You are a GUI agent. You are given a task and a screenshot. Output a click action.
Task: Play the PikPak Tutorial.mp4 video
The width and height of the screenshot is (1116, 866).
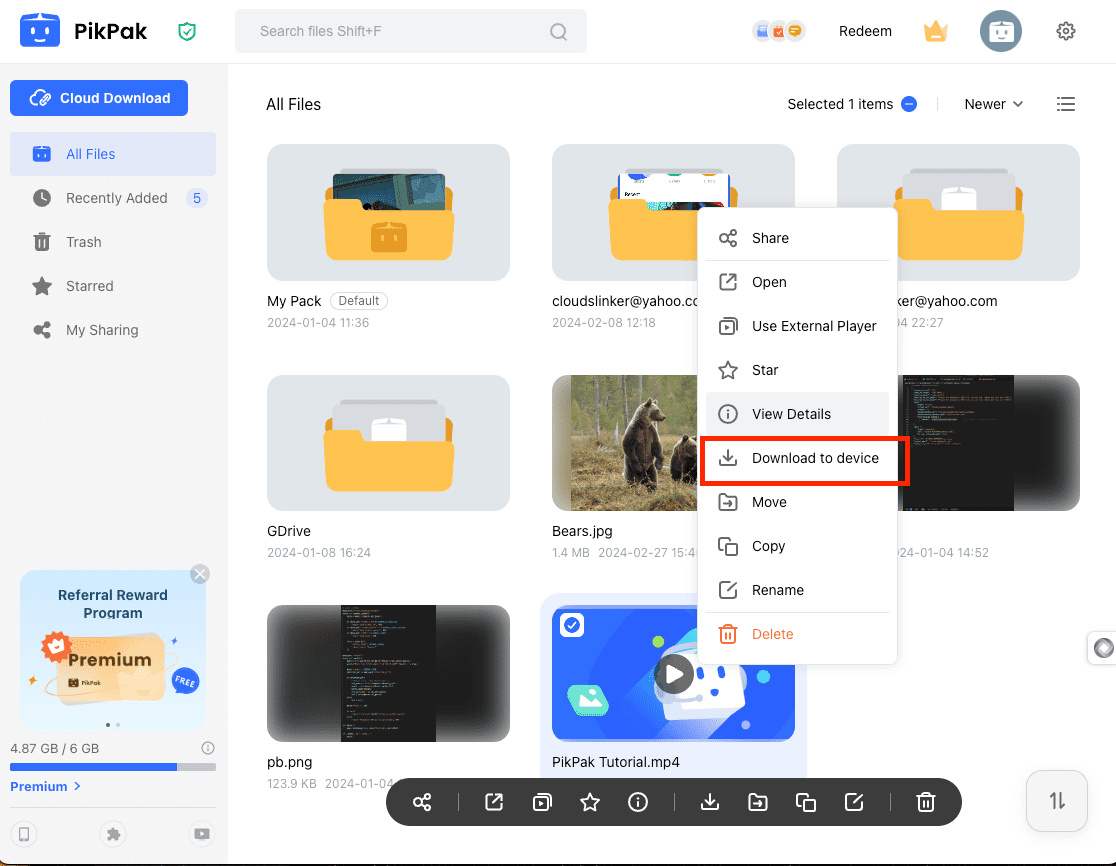click(x=673, y=673)
